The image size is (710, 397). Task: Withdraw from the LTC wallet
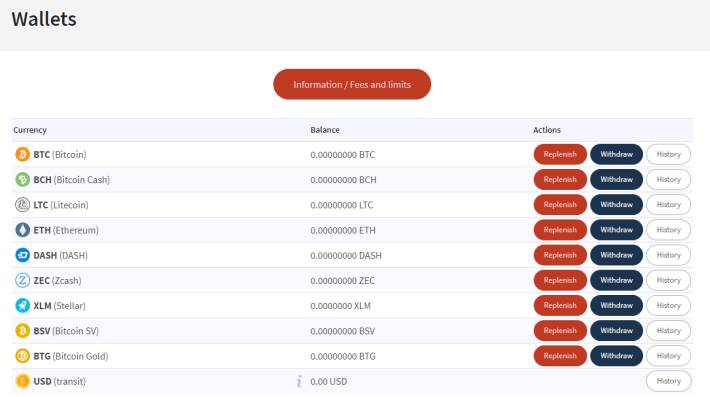[x=616, y=205]
